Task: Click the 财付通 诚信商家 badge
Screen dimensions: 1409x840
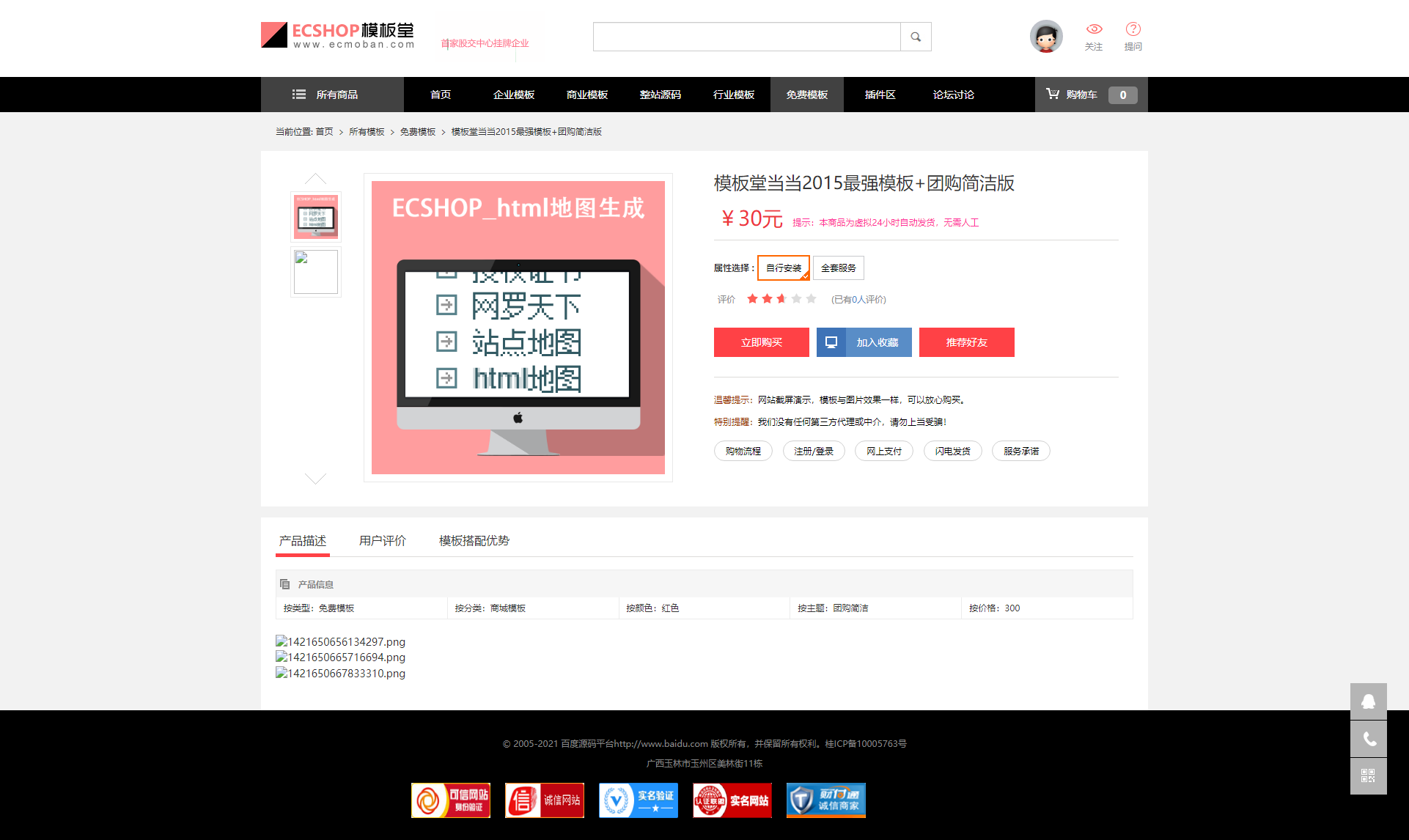Action: point(825,800)
